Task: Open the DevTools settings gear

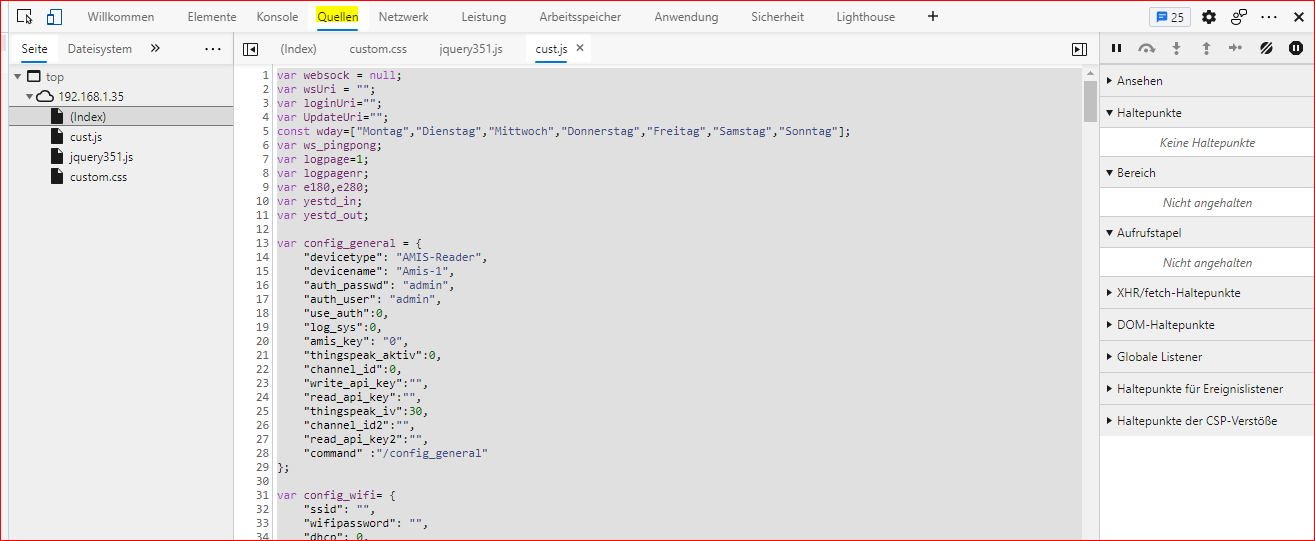Action: (1209, 17)
